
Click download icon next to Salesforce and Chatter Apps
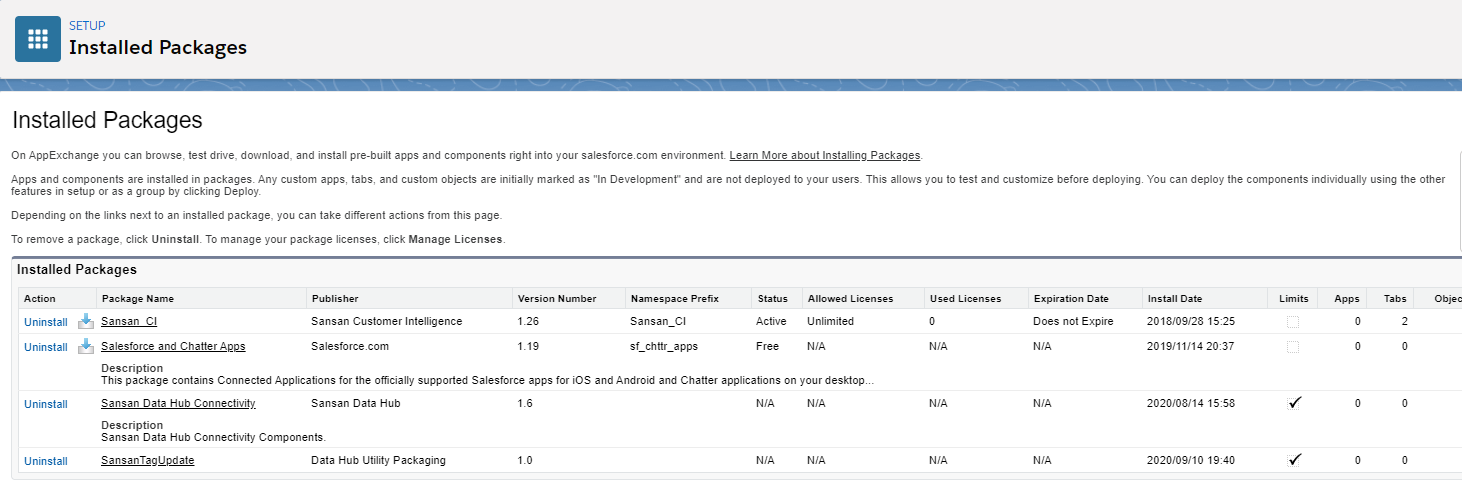click(x=86, y=346)
